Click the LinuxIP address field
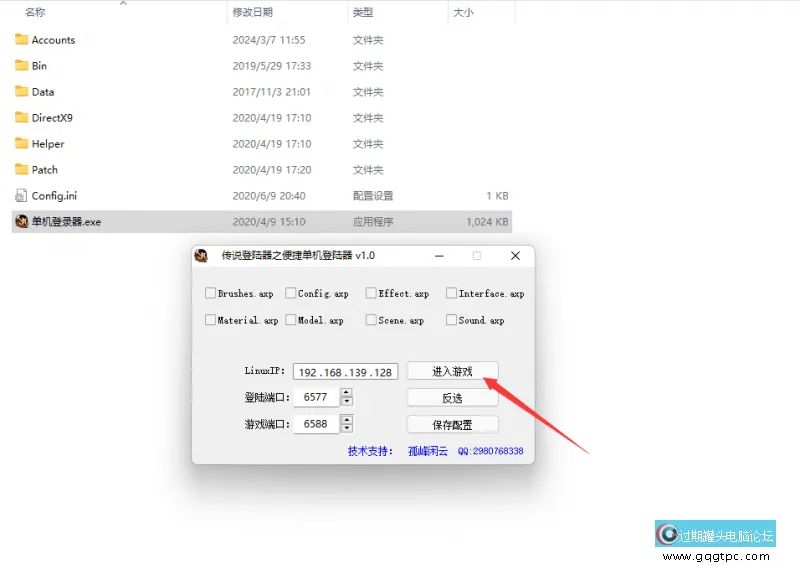 click(x=345, y=372)
